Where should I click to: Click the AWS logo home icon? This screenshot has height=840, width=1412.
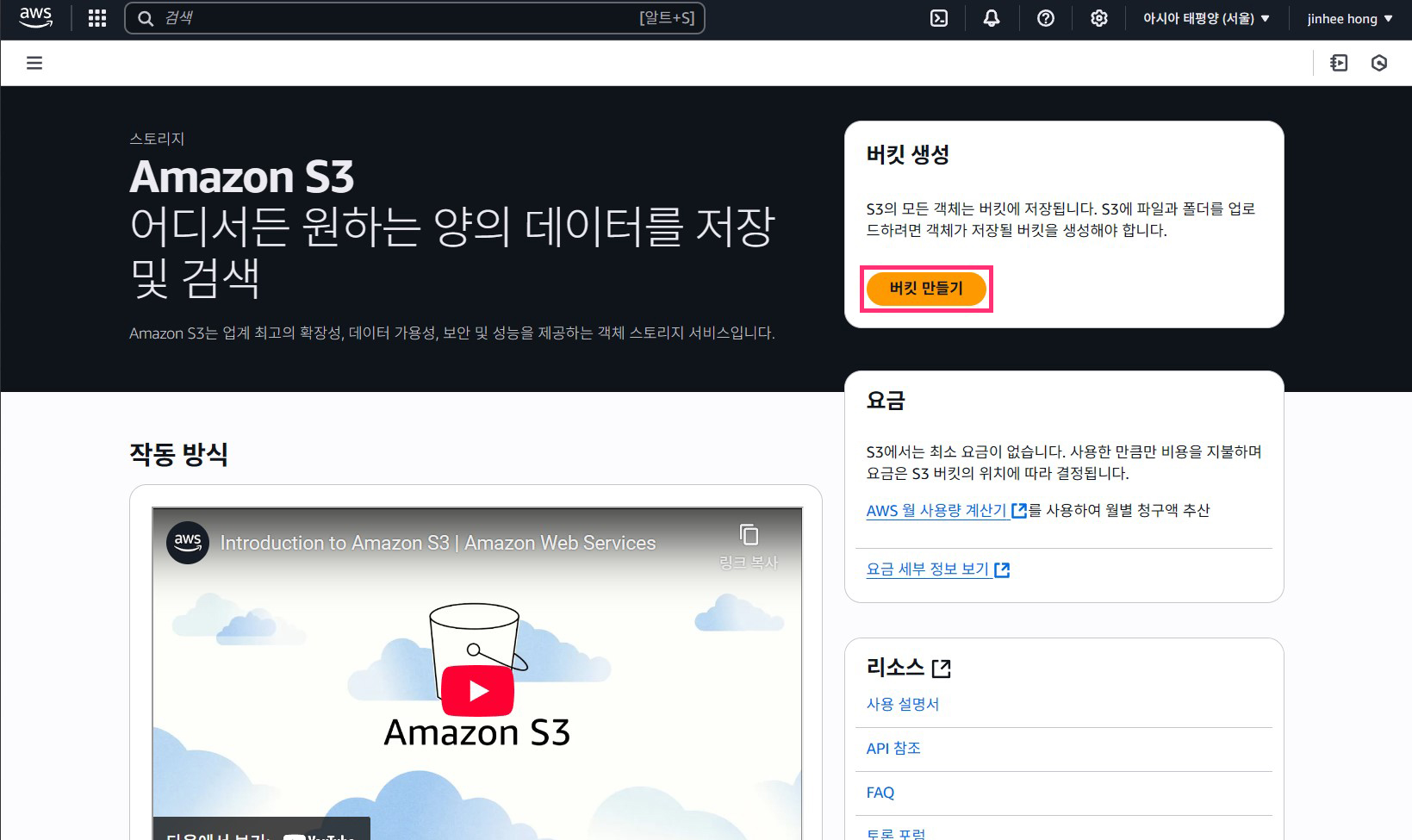[35, 18]
